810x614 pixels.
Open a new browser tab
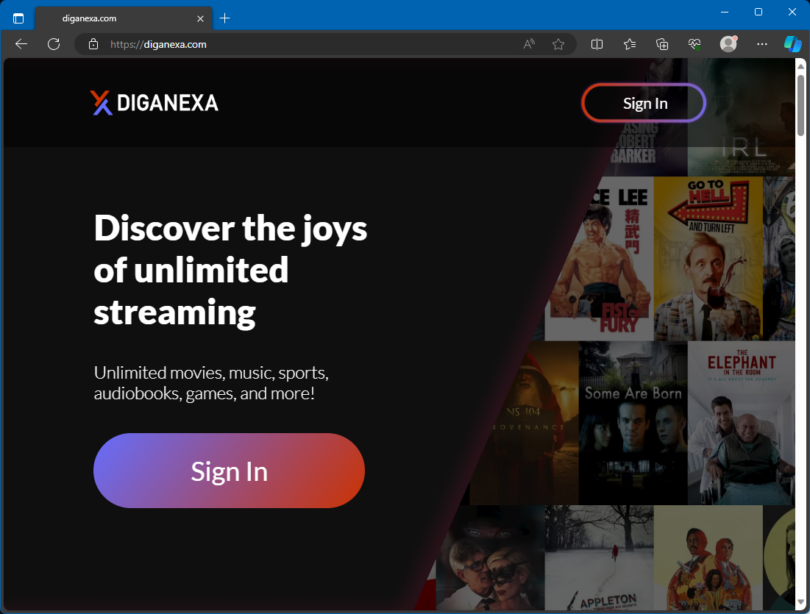224,17
